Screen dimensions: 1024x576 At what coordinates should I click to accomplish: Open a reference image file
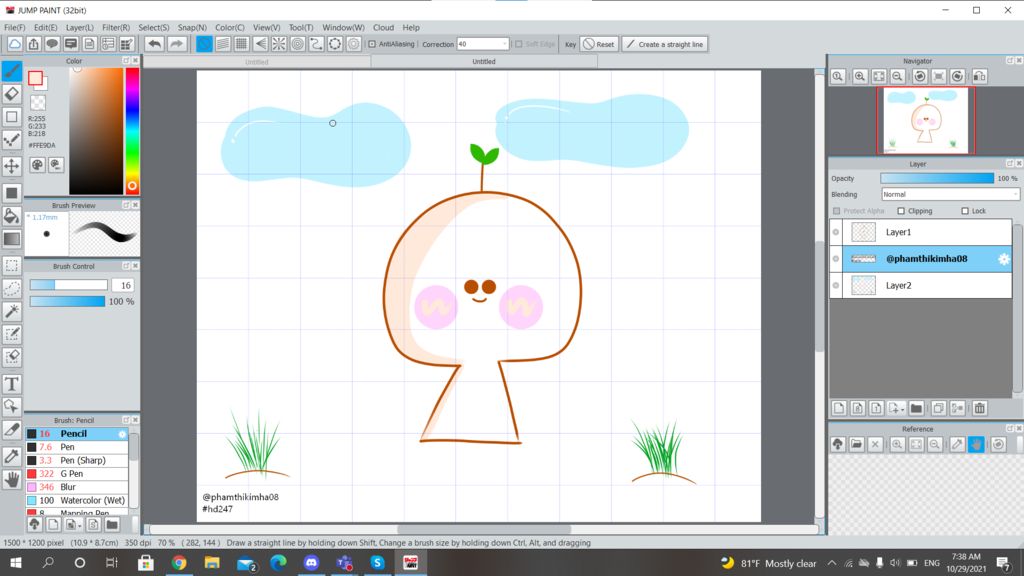point(857,444)
